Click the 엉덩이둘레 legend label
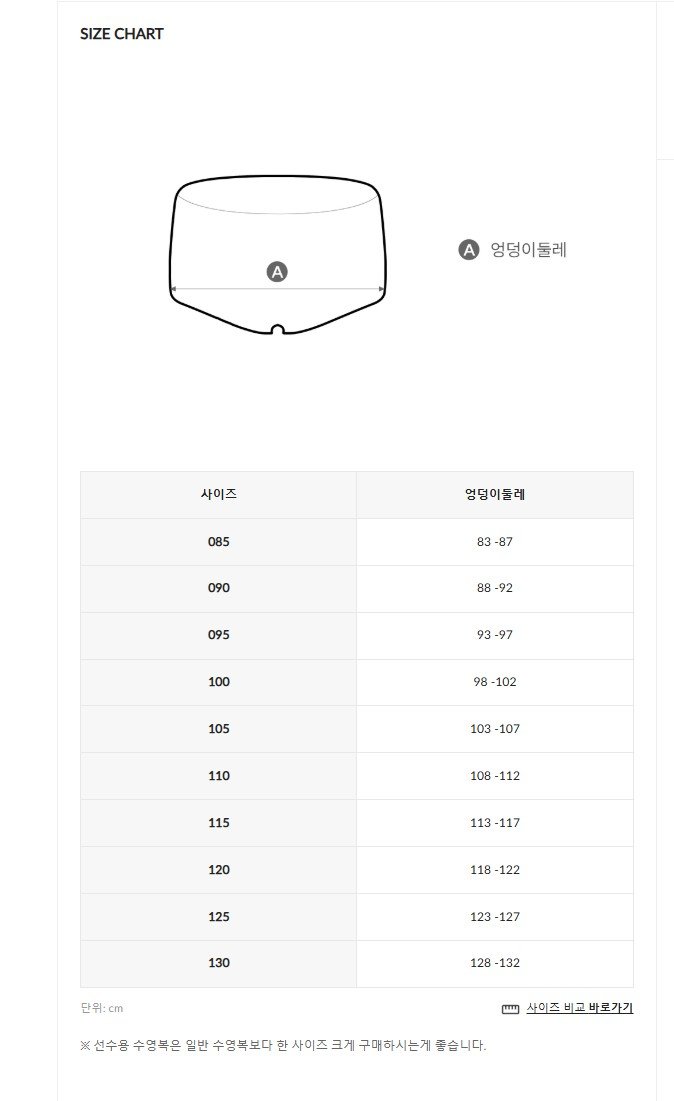The image size is (674, 1101). pos(528,249)
